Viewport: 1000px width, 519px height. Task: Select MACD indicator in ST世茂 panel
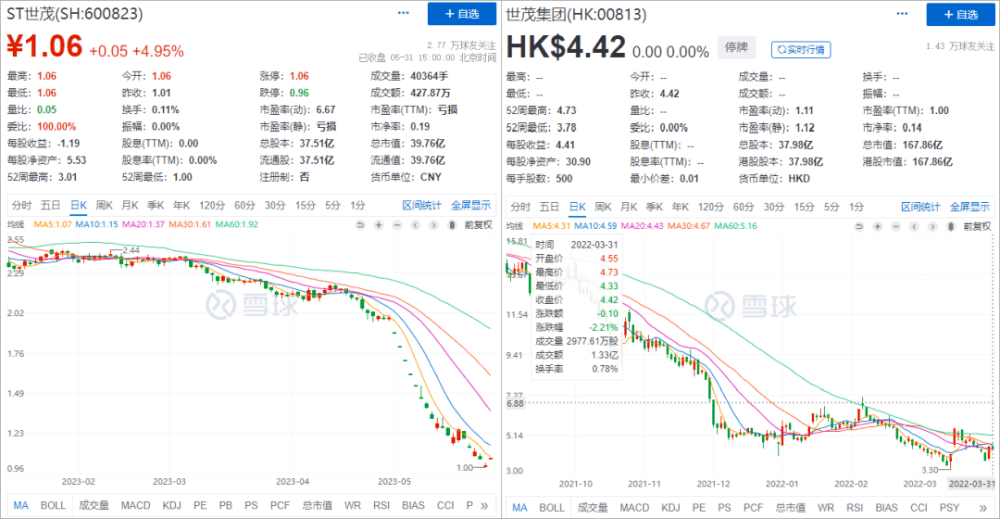tap(135, 506)
